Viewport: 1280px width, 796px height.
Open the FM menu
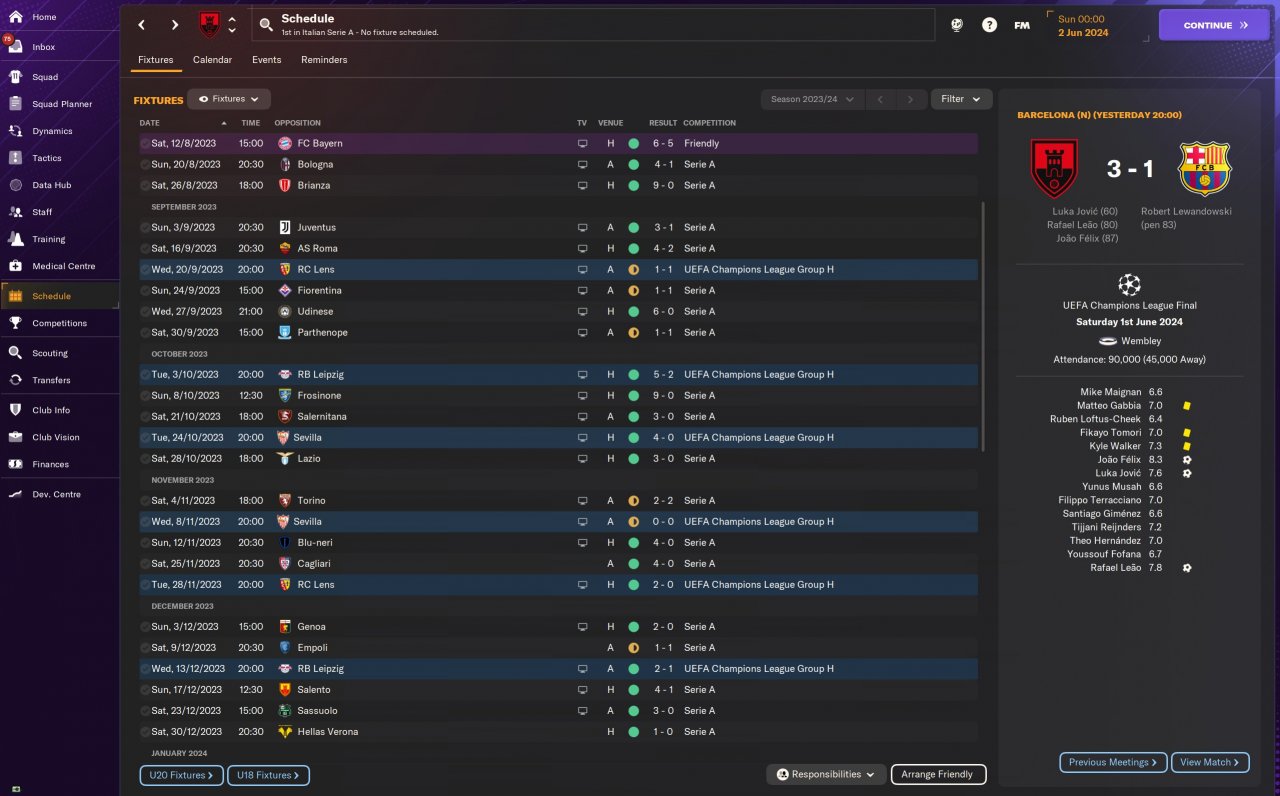point(1022,25)
